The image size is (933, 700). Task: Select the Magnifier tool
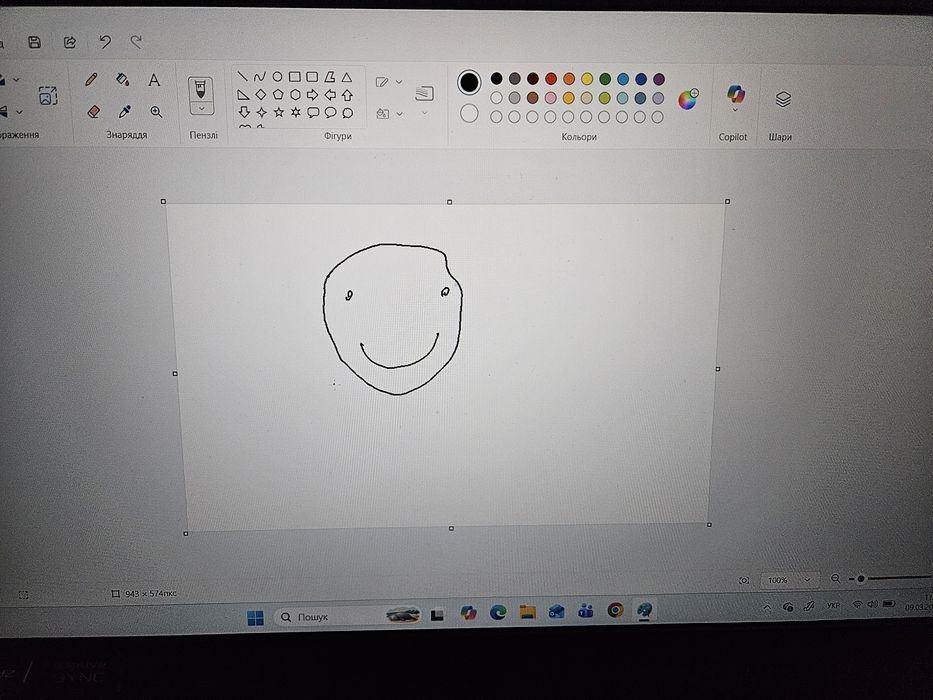point(156,112)
